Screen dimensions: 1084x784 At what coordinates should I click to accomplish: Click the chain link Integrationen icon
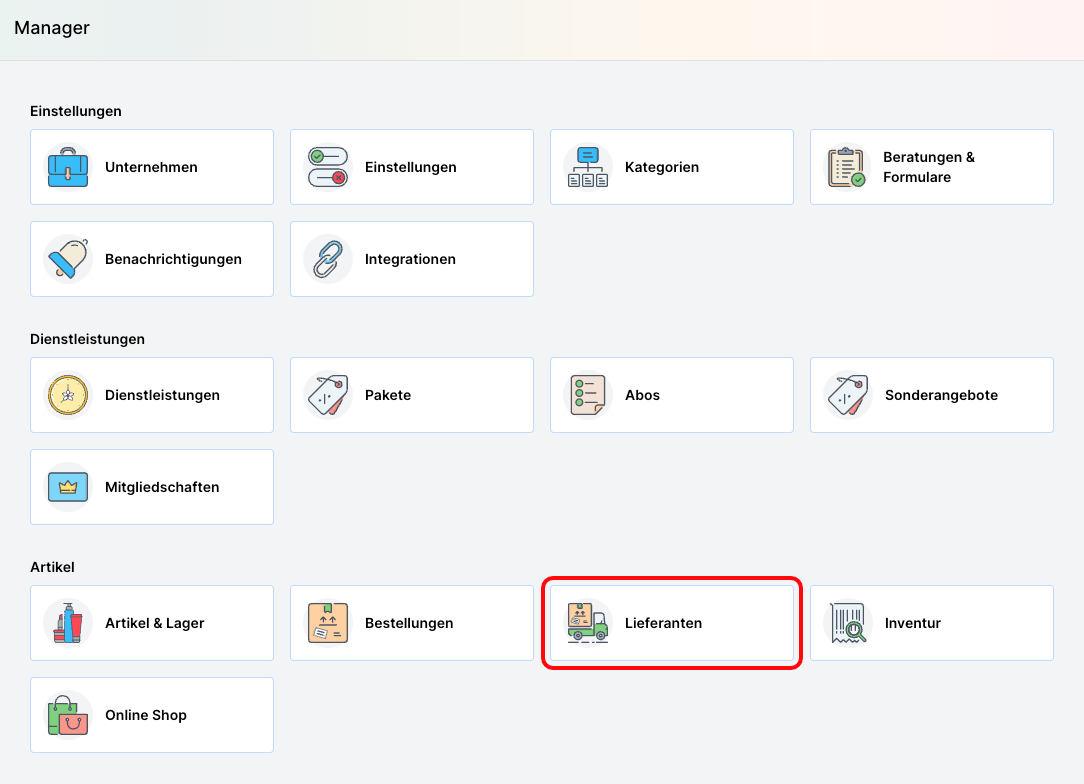(x=328, y=259)
